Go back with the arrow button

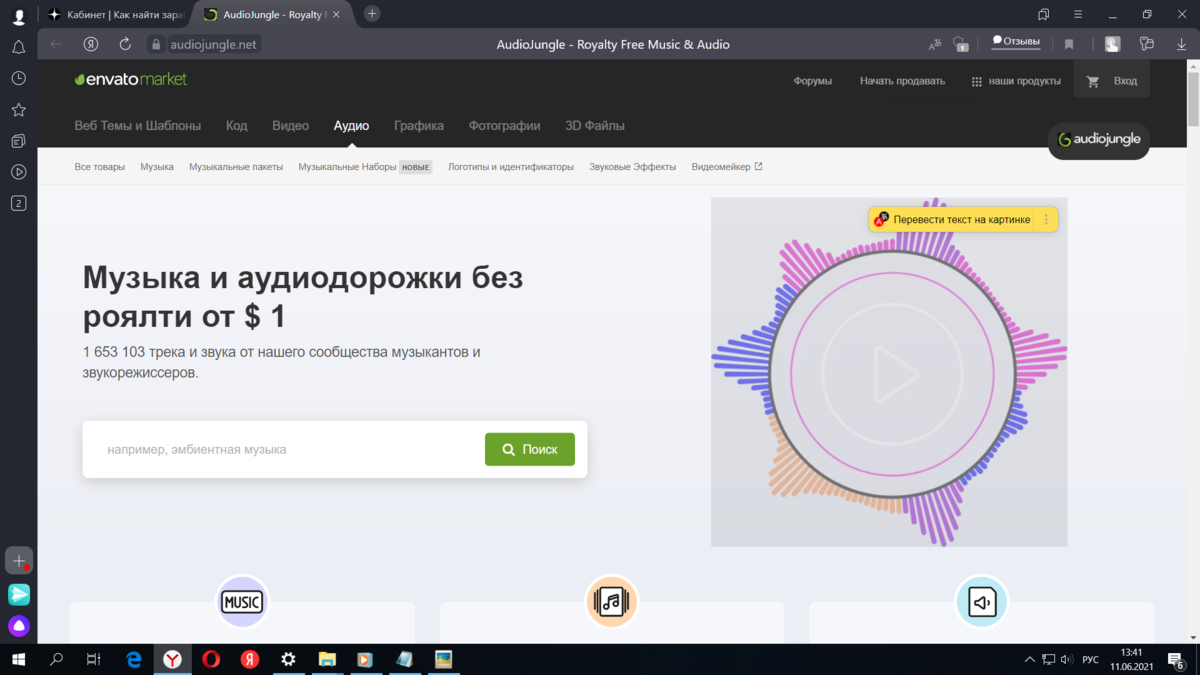tap(56, 44)
